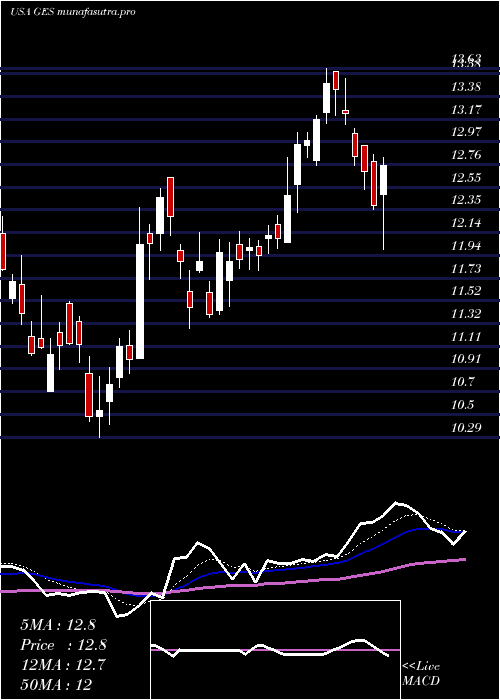Click the '<<Live MACD' label
The width and height of the screenshot is (500, 700).
tap(421, 674)
